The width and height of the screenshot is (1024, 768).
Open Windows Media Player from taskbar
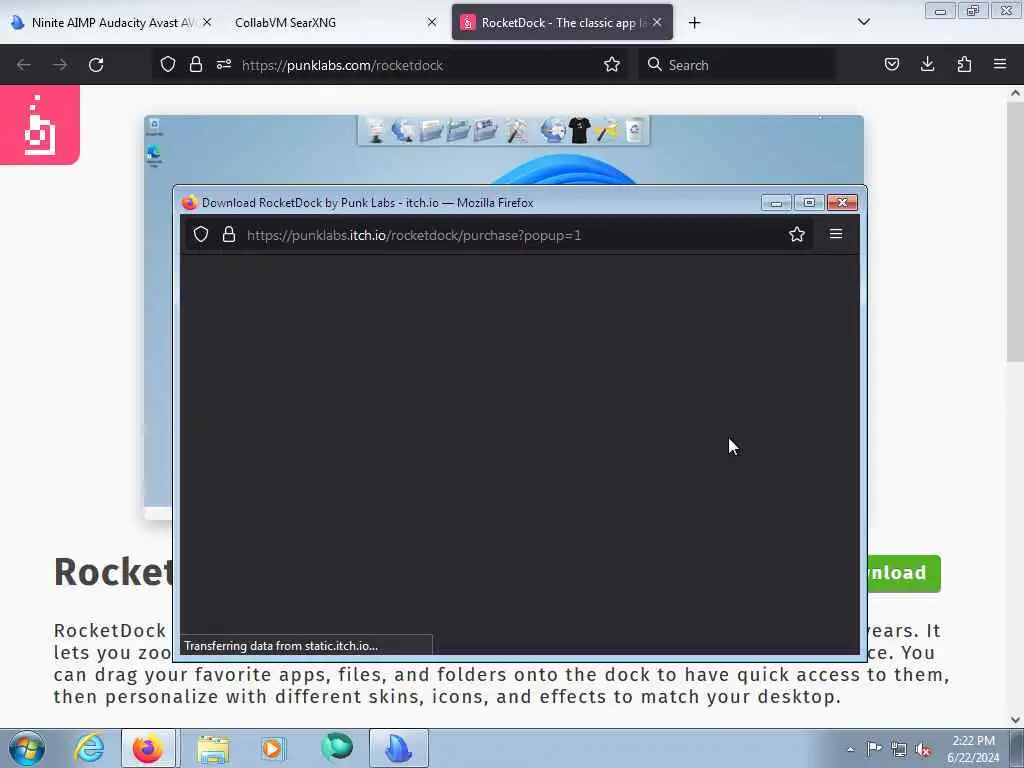[272, 748]
